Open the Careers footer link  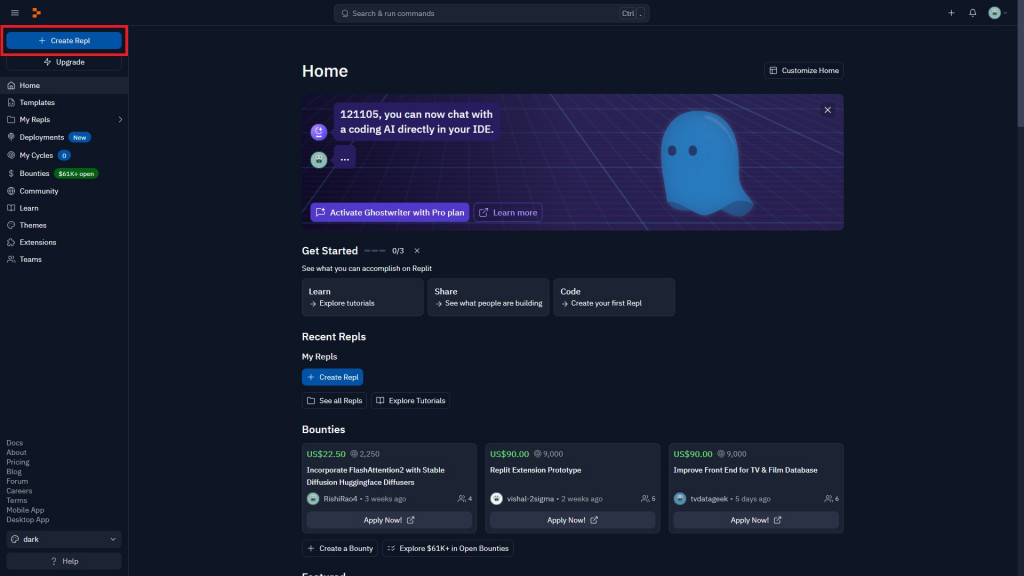point(19,491)
